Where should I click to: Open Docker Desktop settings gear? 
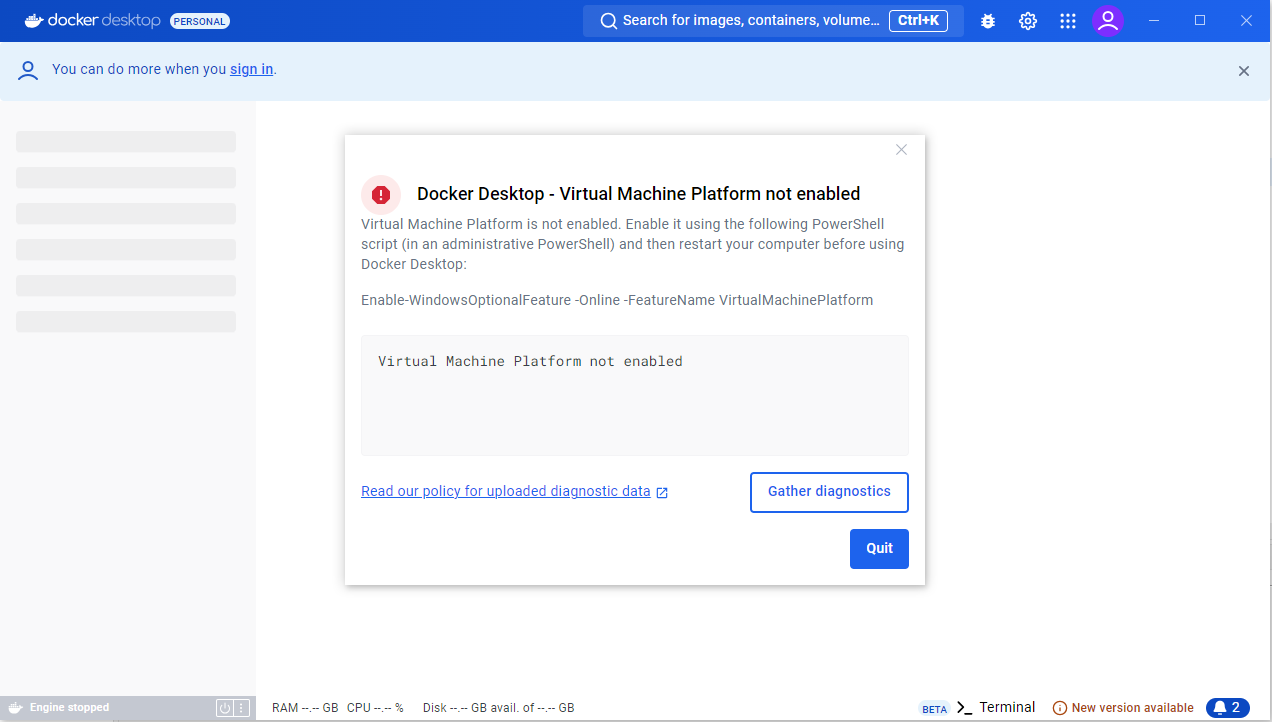click(1028, 21)
